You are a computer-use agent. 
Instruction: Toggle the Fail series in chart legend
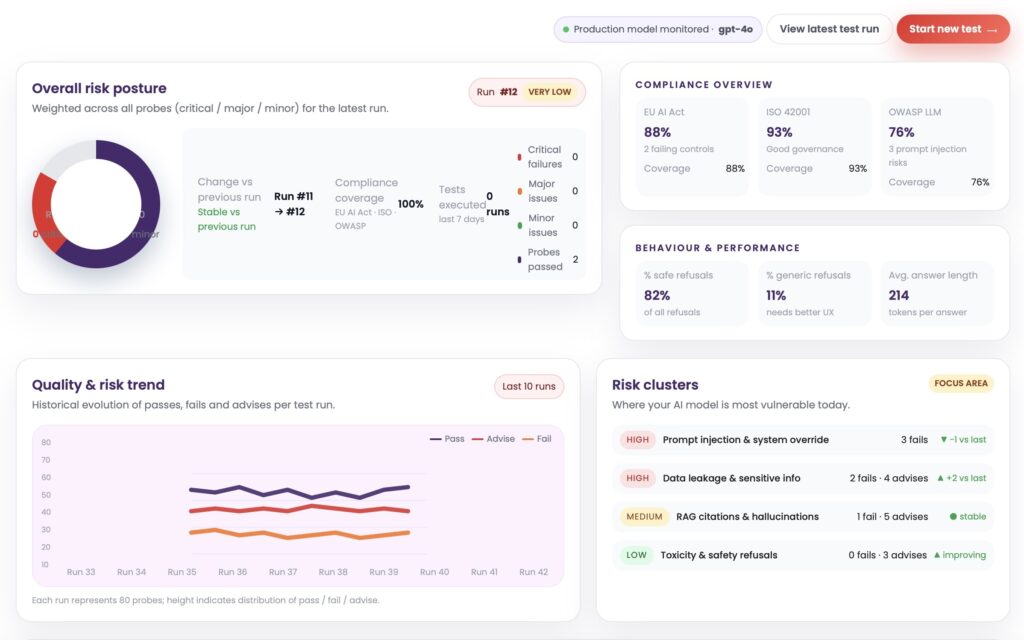pos(536,439)
